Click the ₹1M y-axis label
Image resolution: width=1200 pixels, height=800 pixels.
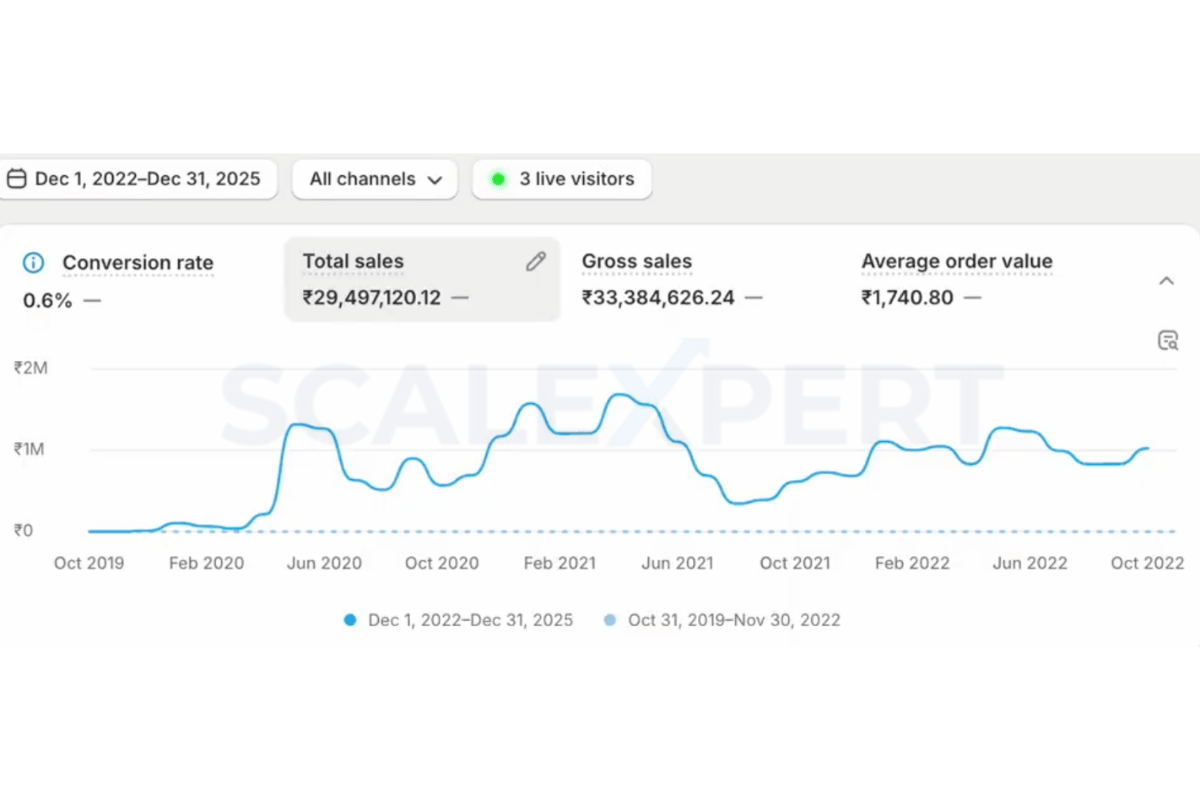click(x=31, y=449)
